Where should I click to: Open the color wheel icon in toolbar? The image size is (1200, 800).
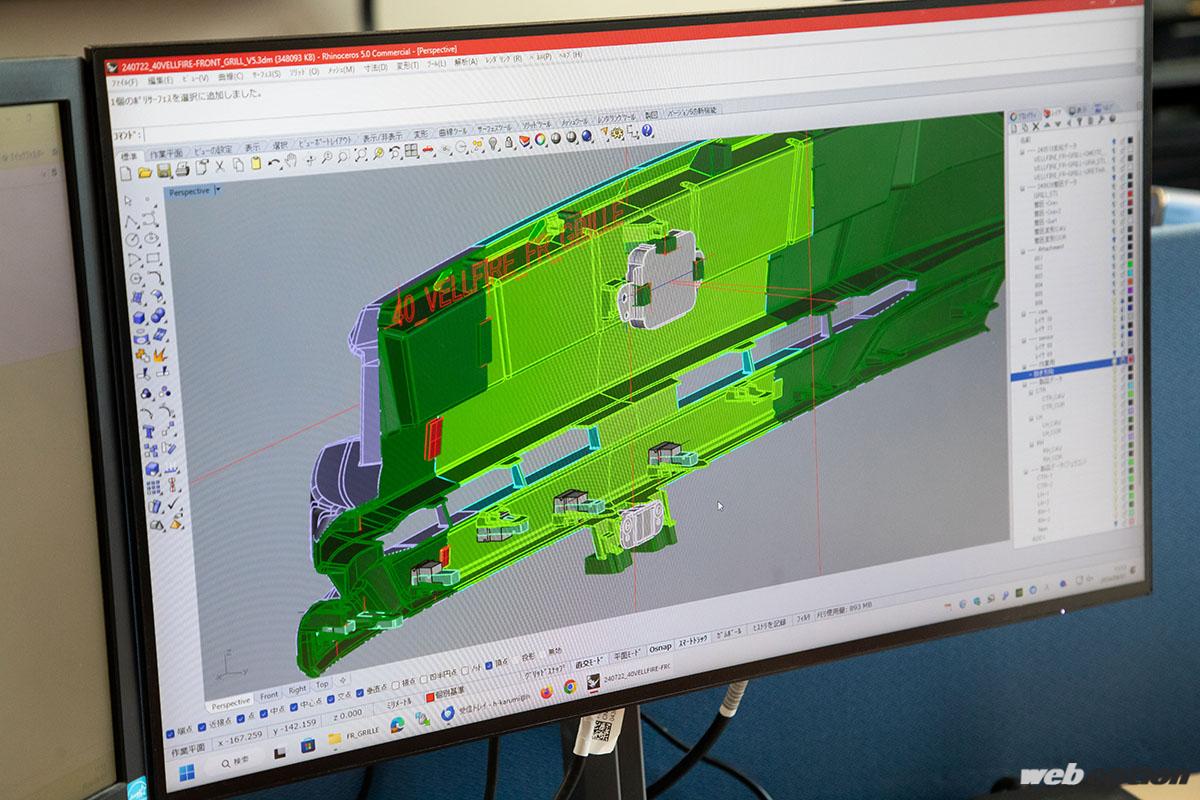[x=540, y=140]
